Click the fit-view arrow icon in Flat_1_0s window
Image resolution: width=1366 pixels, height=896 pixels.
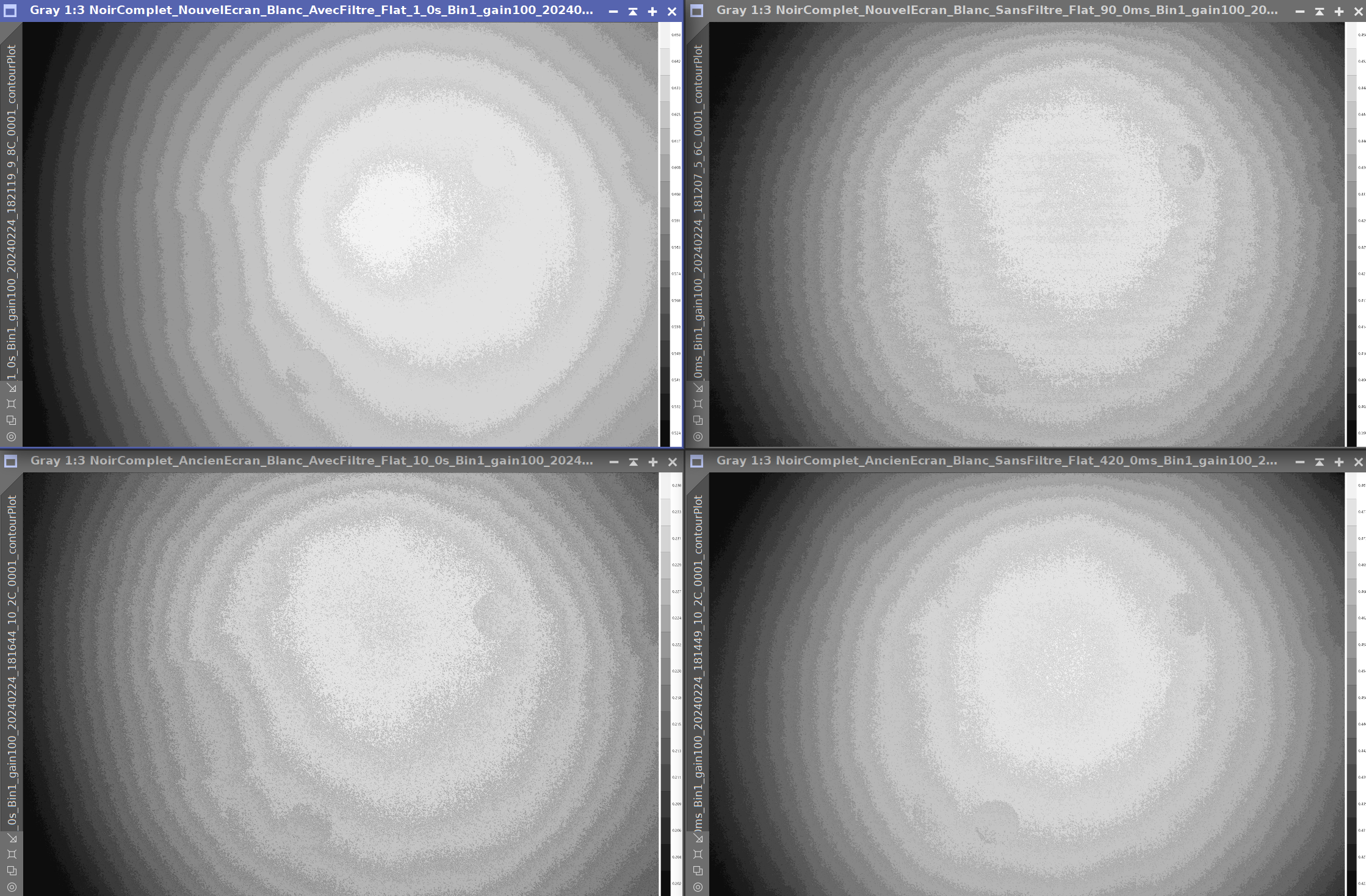pos(12,388)
